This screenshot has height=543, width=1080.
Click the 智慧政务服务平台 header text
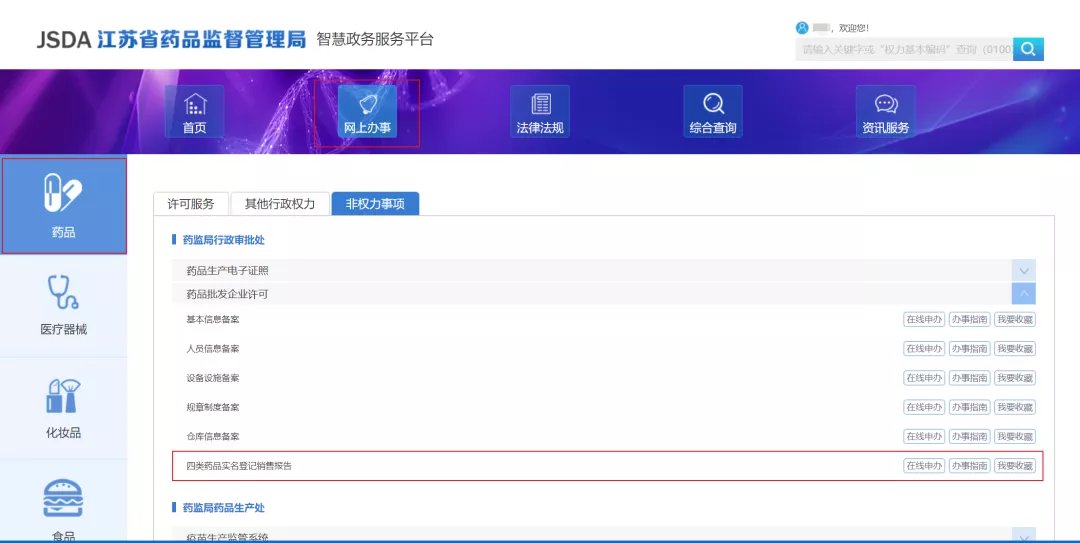(x=375, y=39)
